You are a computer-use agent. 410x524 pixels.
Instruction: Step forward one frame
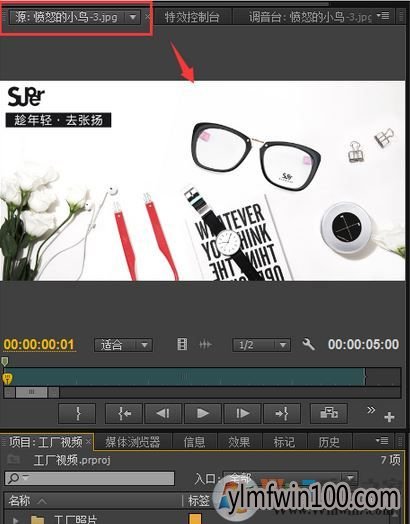tap(242, 413)
